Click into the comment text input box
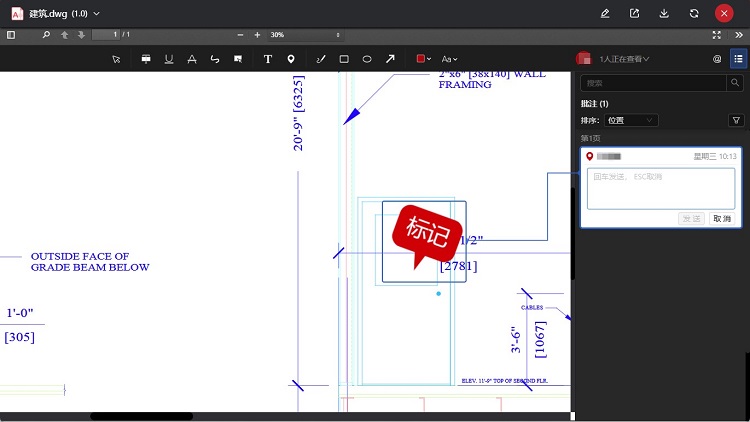The height and width of the screenshot is (422, 750). (660, 188)
